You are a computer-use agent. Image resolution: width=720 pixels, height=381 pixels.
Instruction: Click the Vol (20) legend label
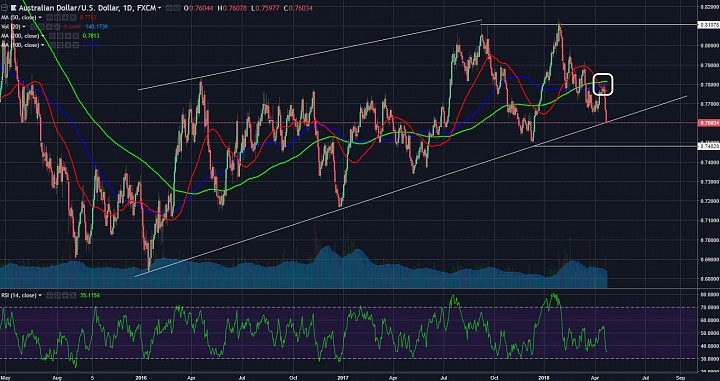click(11, 27)
